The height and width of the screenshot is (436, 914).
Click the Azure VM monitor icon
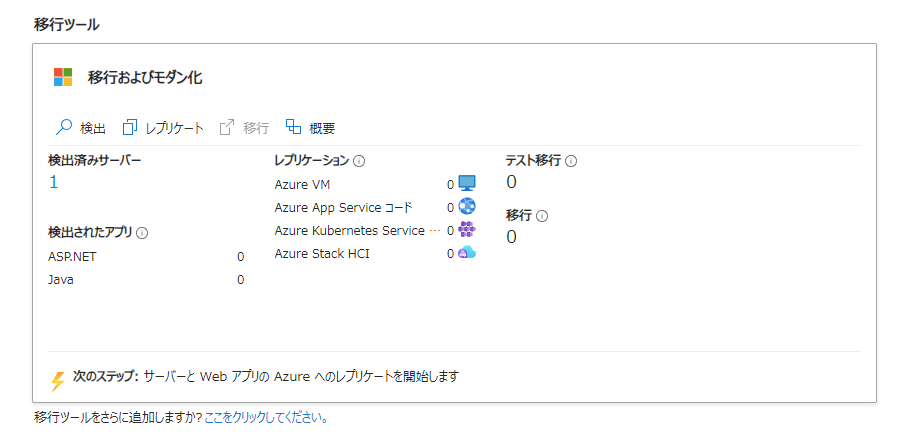point(467,184)
